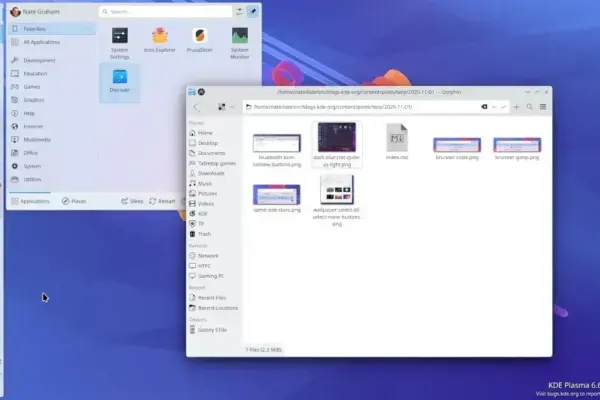The height and width of the screenshot is (400, 600).
Task: Open Pictures in Dolphin Places
Action: (214, 194)
